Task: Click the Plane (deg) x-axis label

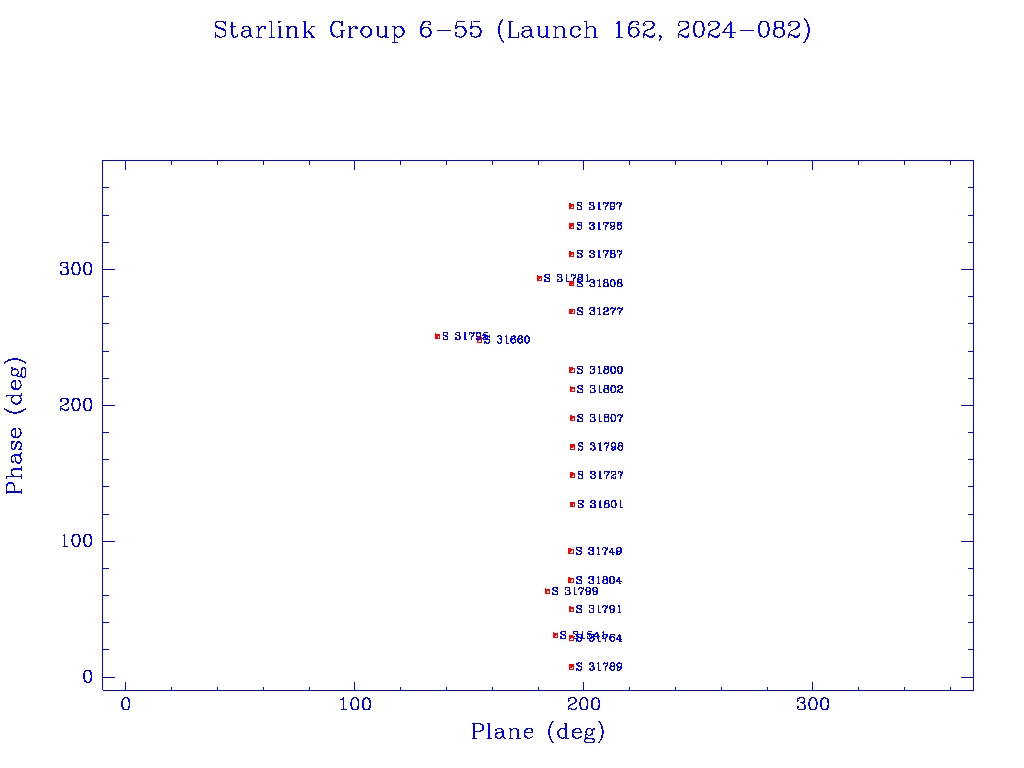Action: click(538, 733)
